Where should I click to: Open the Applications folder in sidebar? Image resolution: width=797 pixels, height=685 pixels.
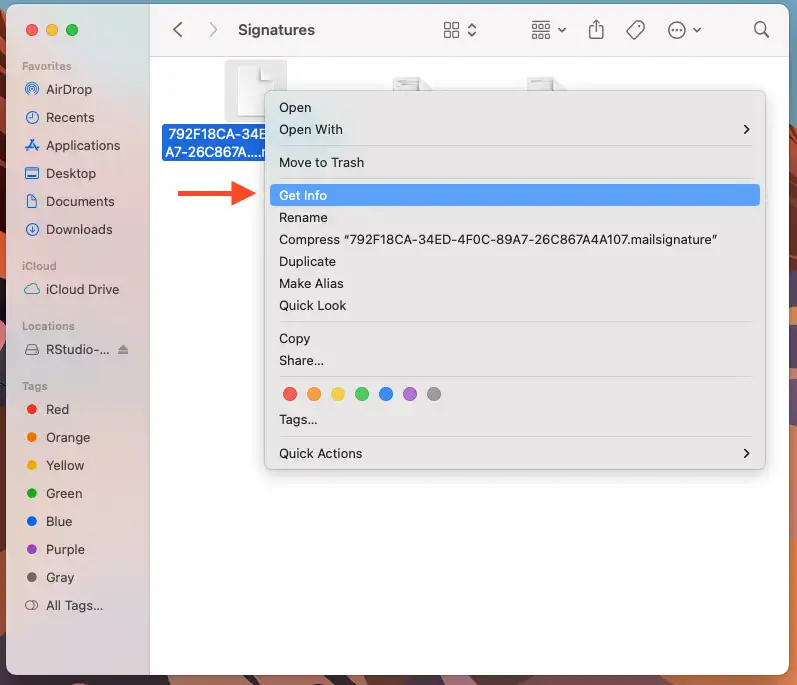(82, 145)
